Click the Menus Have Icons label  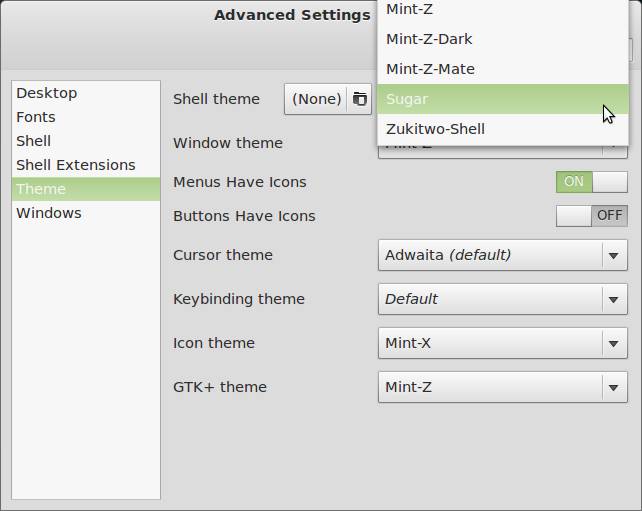click(240, 182)
